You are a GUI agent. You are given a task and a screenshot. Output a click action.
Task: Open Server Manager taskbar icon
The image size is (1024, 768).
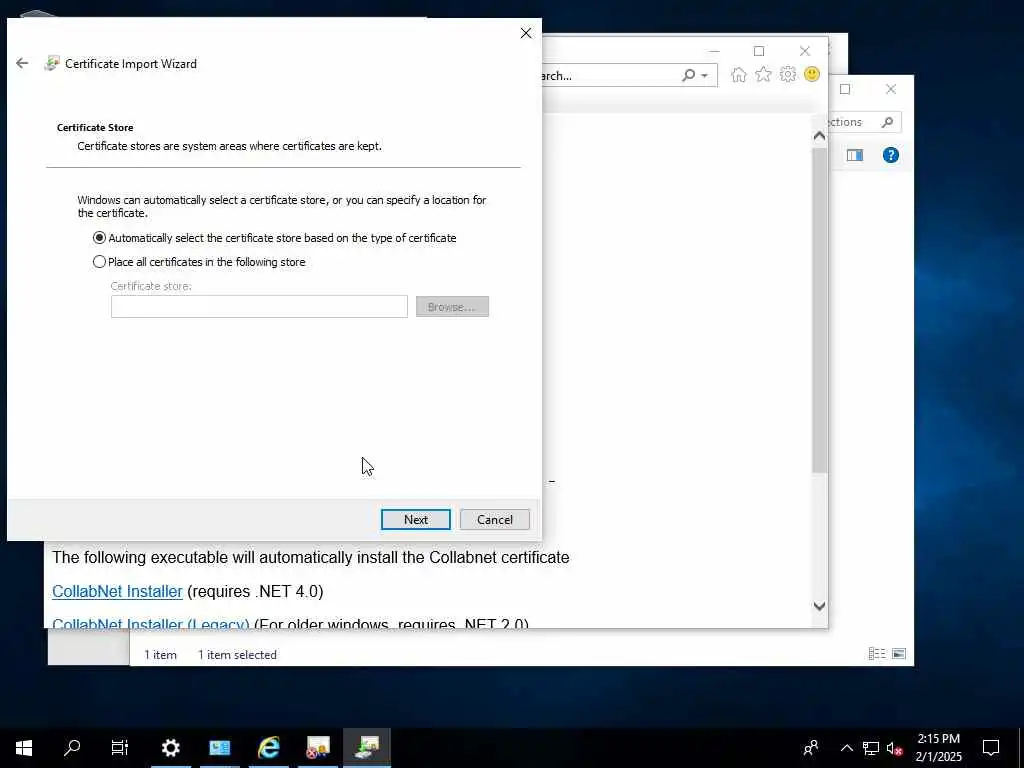(x=219, y=748)
